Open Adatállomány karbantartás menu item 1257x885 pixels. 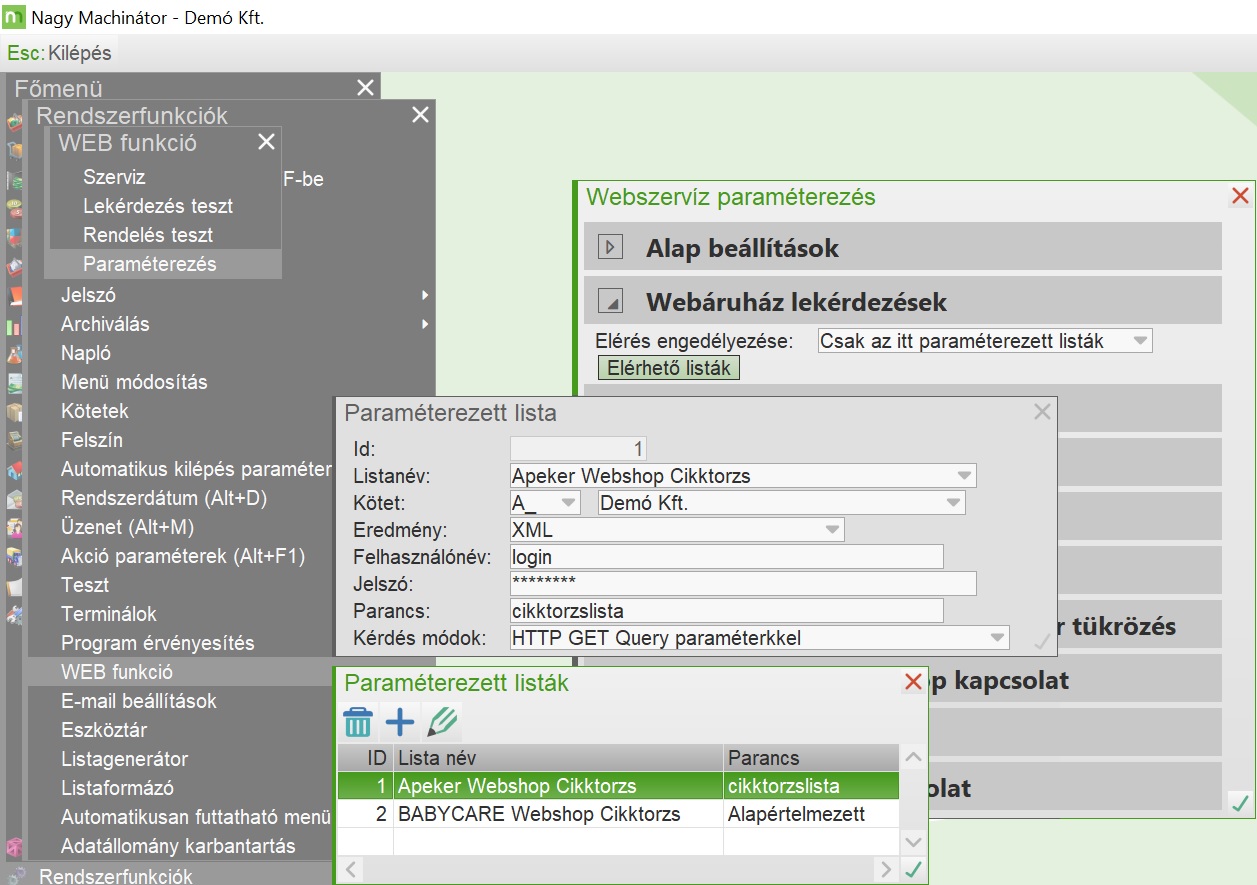click(x=178, y=846)
